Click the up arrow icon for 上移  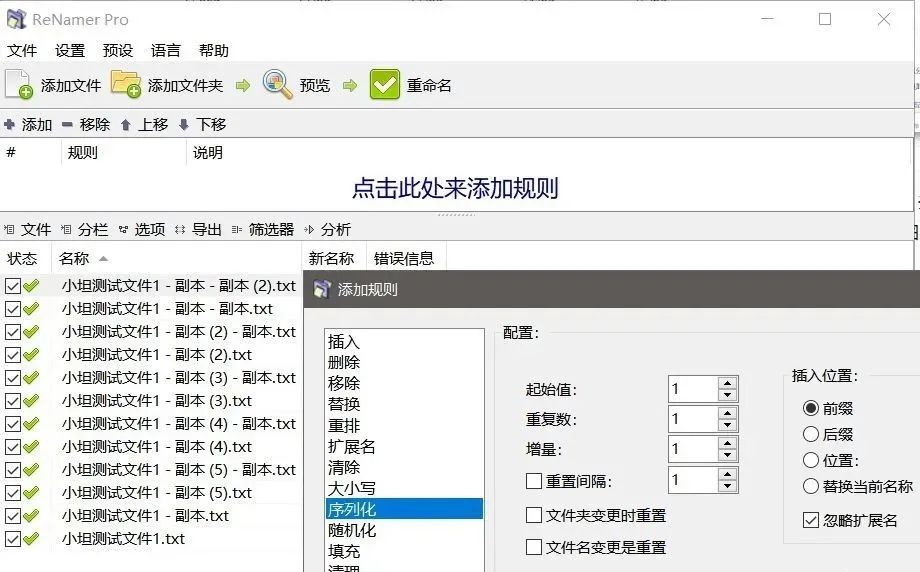click(126, 124)
